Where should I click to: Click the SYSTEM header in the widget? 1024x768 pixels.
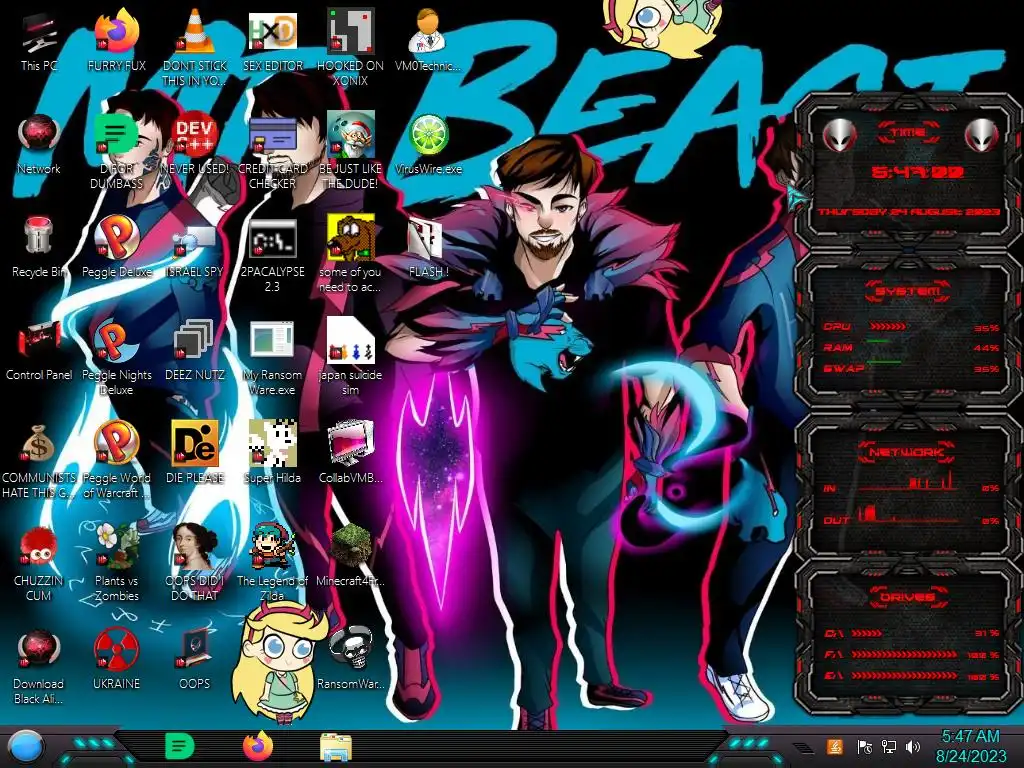click(x=908, y=291)
